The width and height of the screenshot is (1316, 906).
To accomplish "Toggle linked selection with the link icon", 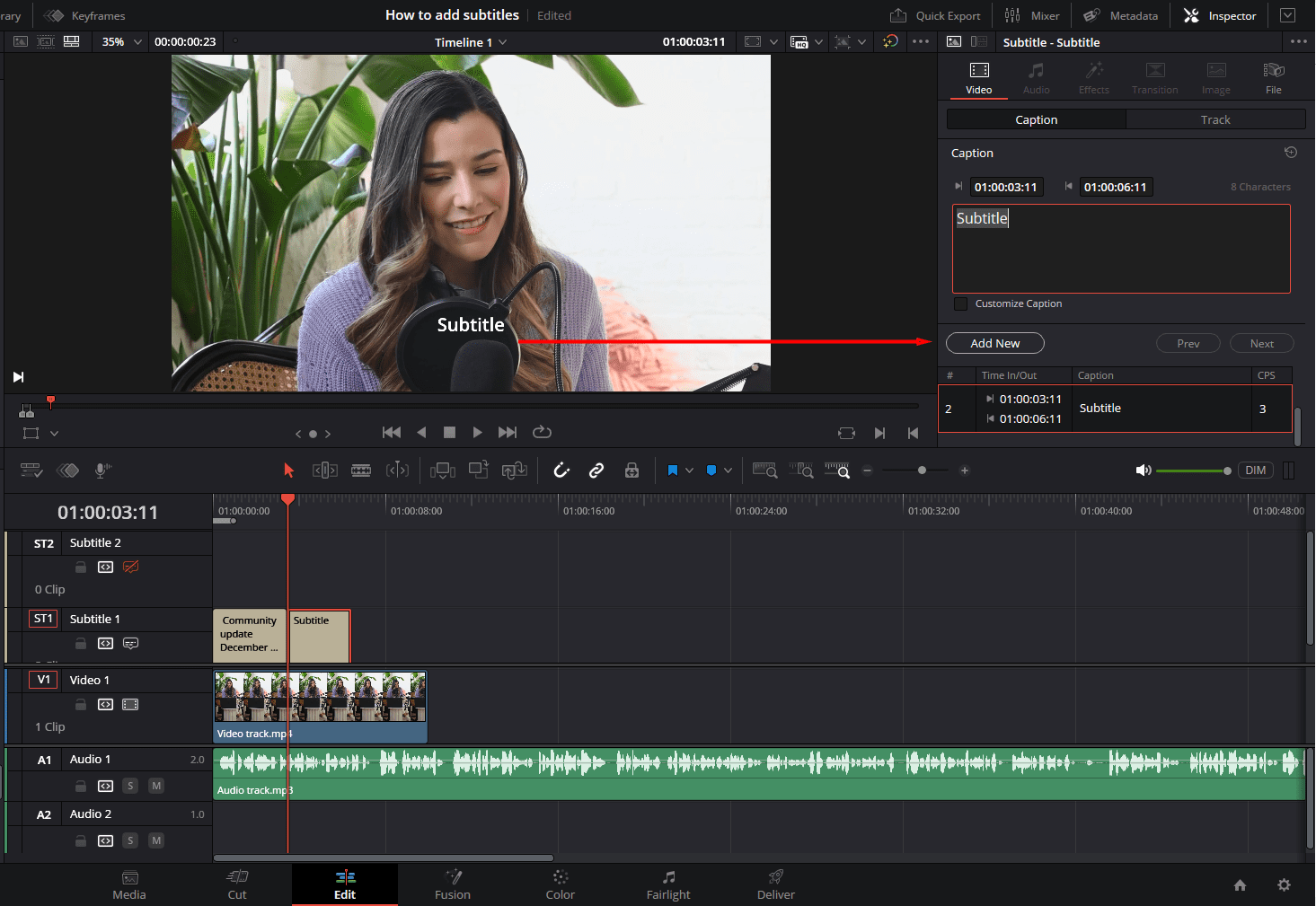I will tap(596, 470).
